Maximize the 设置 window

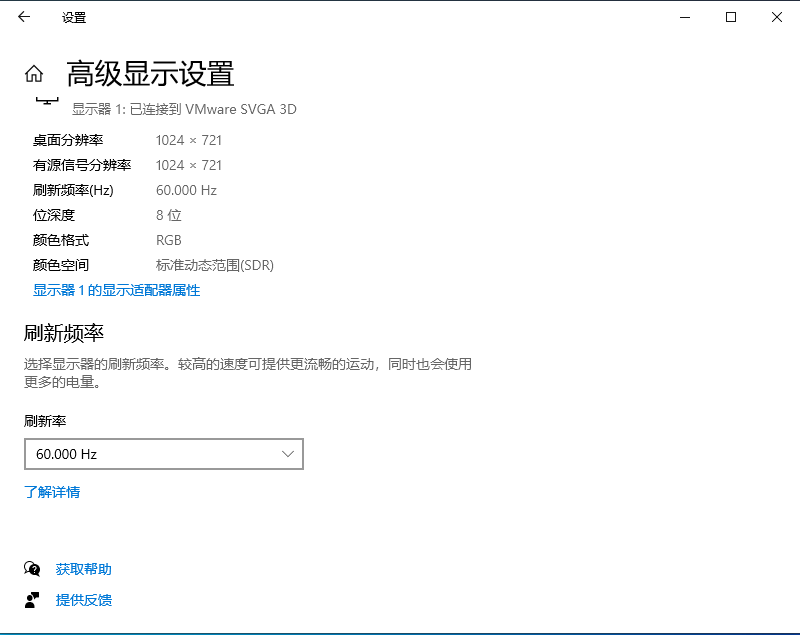click(x=731, y=17)
